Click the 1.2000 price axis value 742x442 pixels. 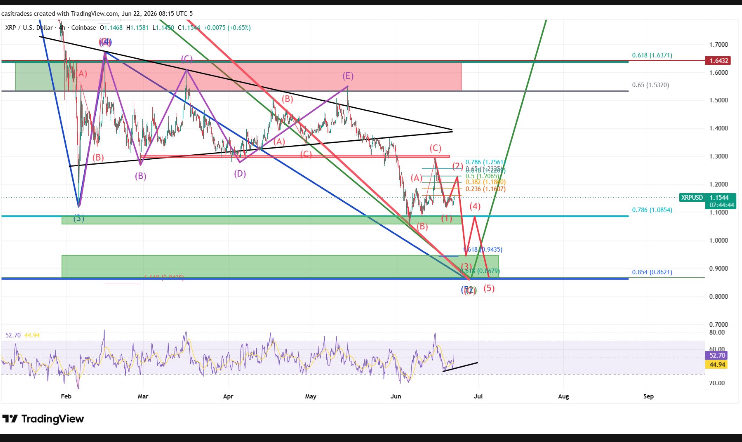click(718, 185)
